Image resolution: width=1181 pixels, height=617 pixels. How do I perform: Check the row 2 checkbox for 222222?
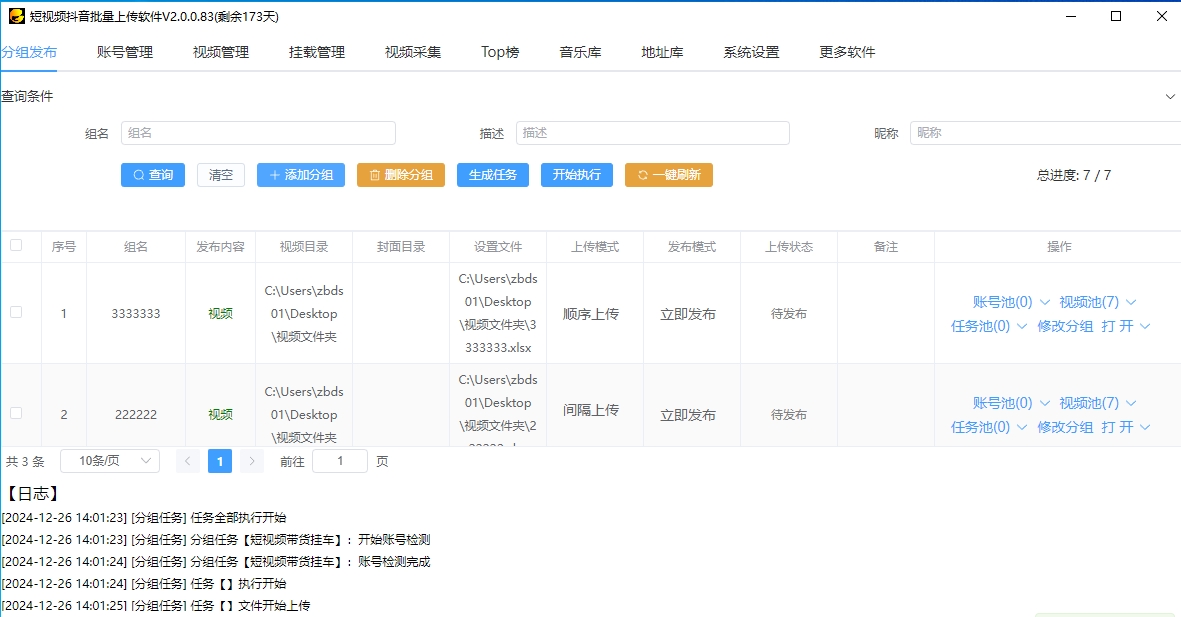16,413
